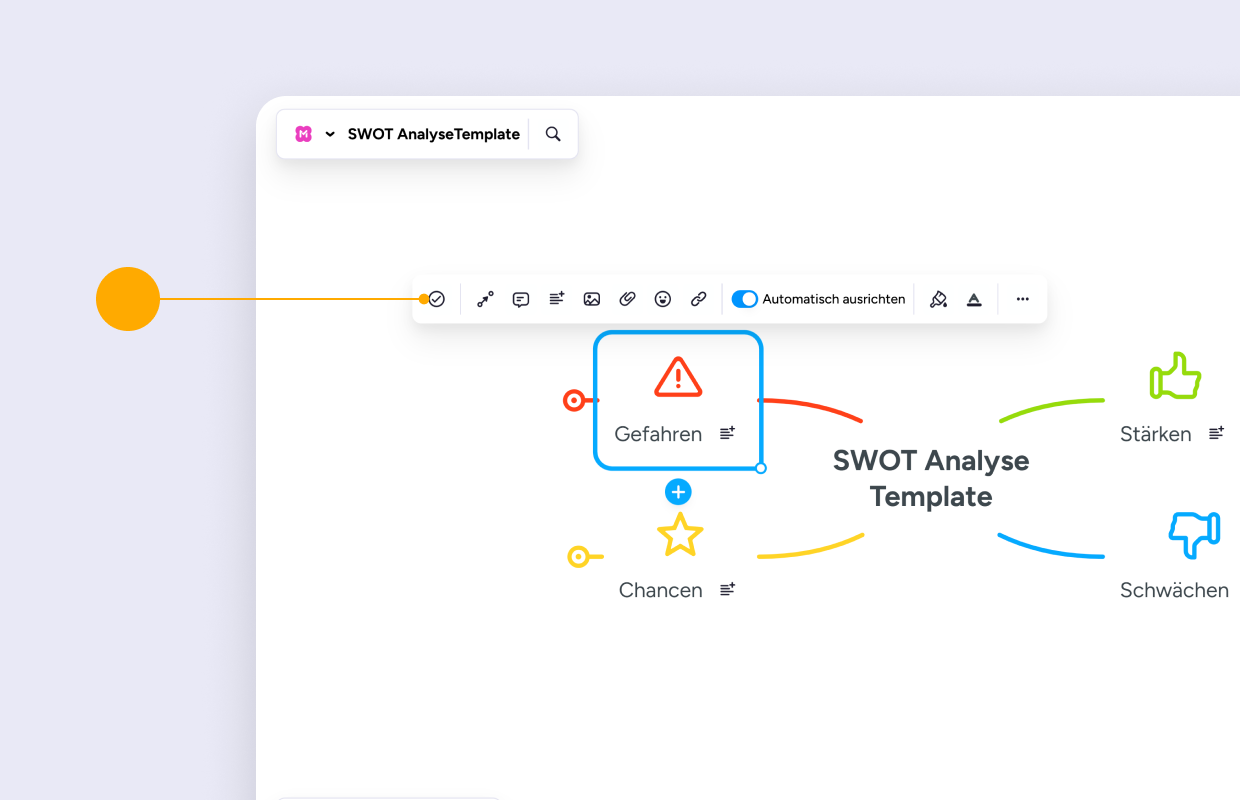Click the task checkmark icon in toolbar
This screenshot has height=800, width=1240.
click(x=437, y=299)
